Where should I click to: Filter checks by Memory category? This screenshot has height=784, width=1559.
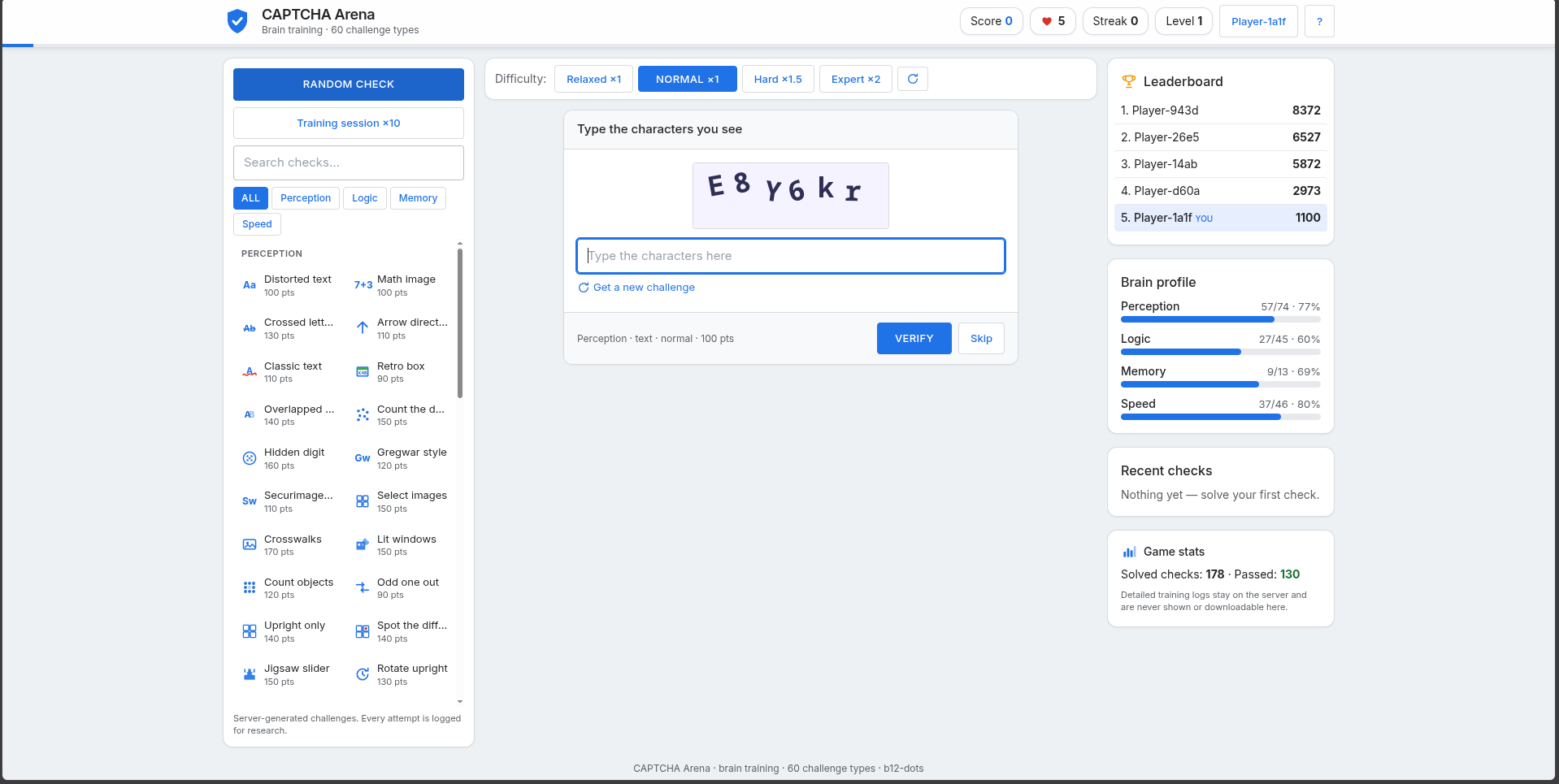point(418,198)
